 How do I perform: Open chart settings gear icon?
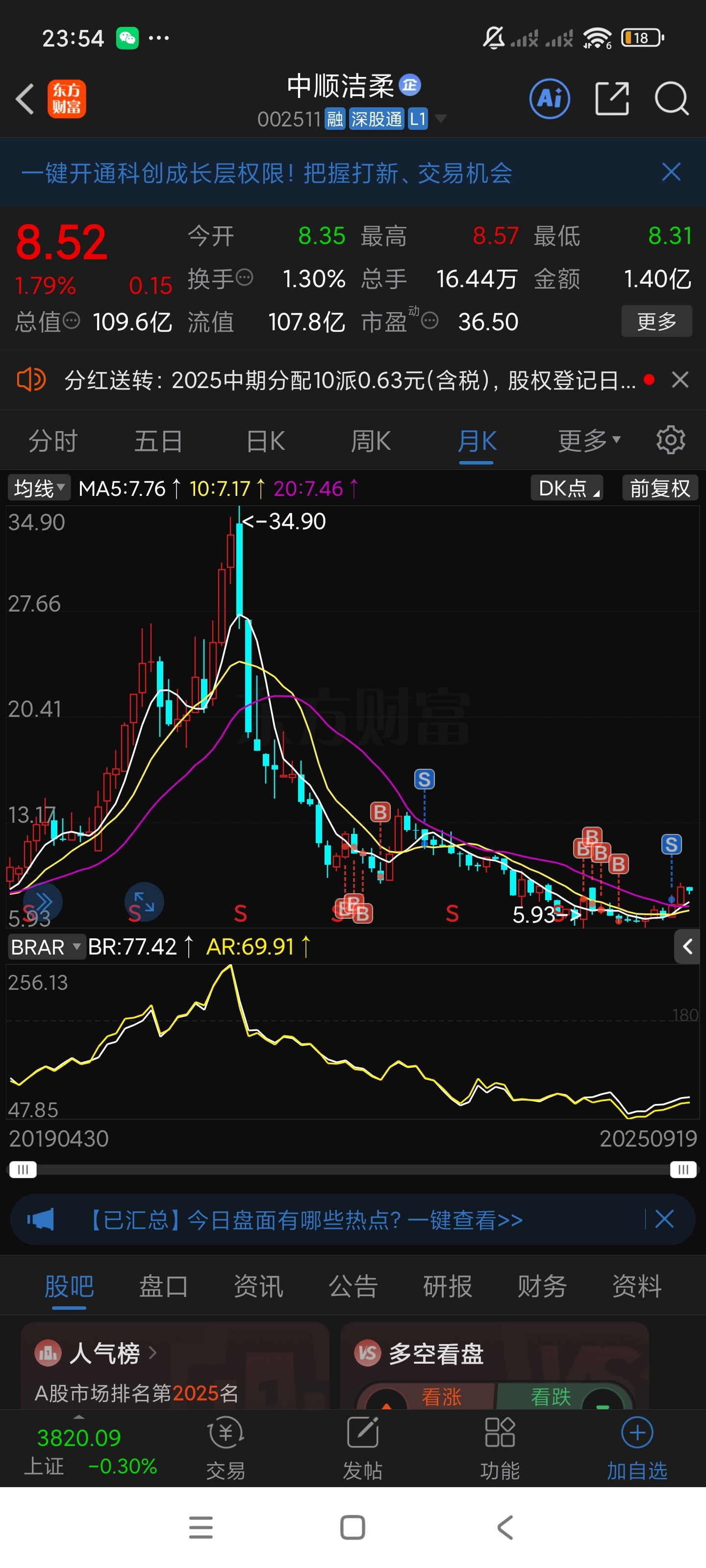tap(670, 440)
